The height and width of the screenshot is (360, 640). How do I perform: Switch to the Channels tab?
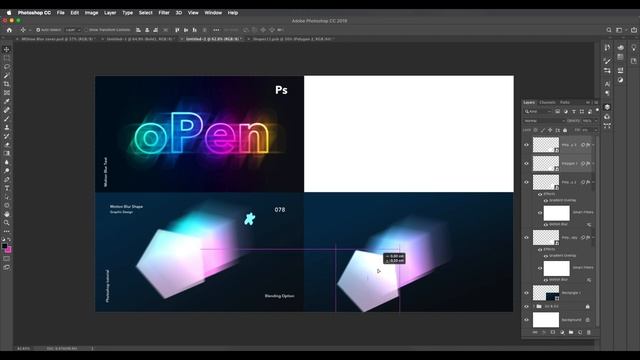pos(547,102)
